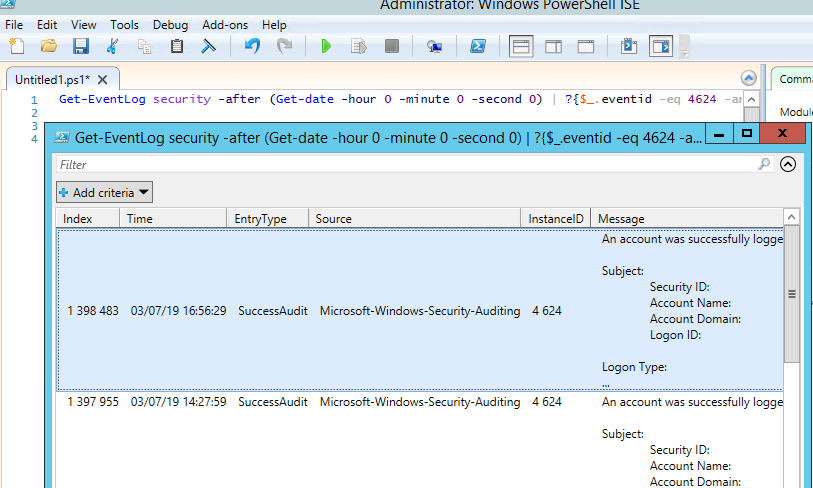Show script pane on top layout icon
The height and width of the screenshot is (488, 813).
pos(521,47)
